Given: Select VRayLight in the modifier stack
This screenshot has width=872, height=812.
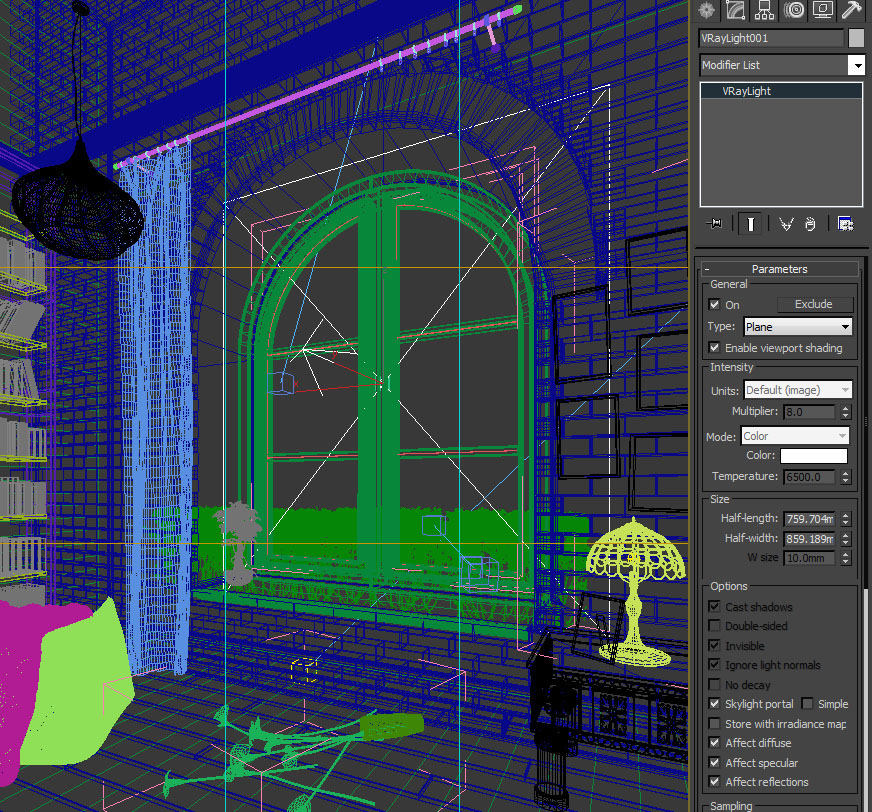Looking at the screenshot, I should pyautogui.click(x=746, y=91).
